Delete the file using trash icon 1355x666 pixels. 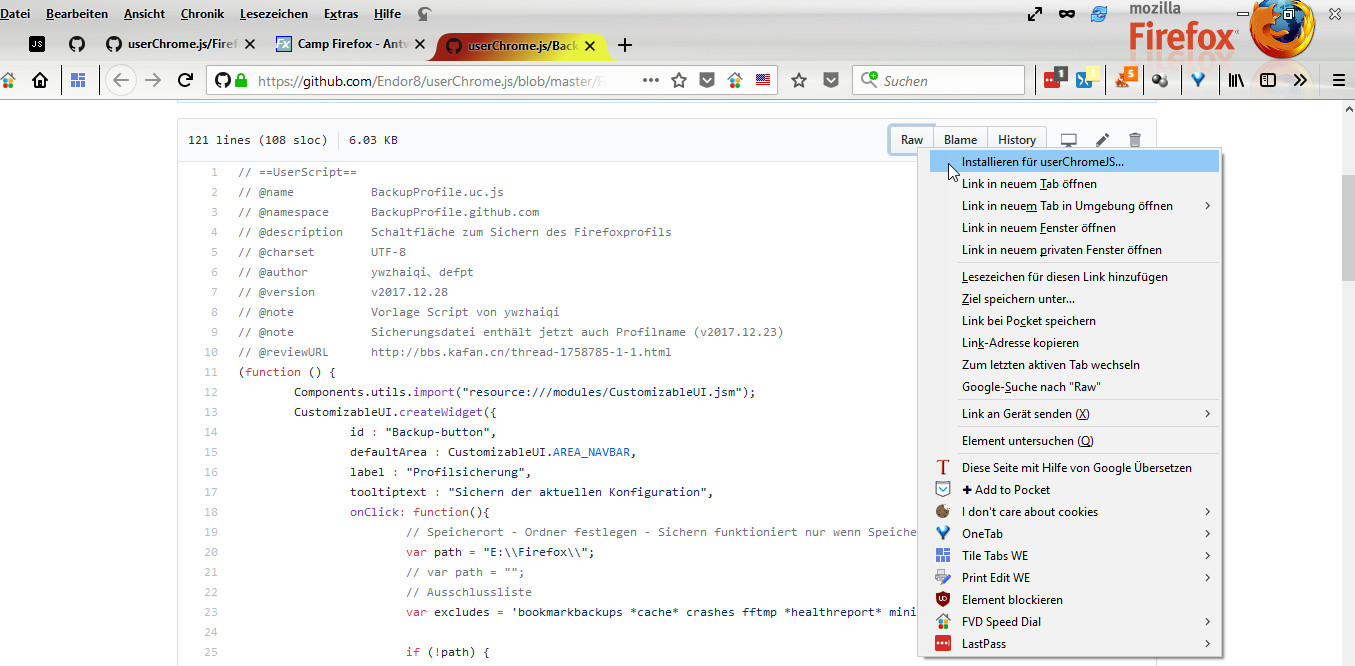[1134, 140]
